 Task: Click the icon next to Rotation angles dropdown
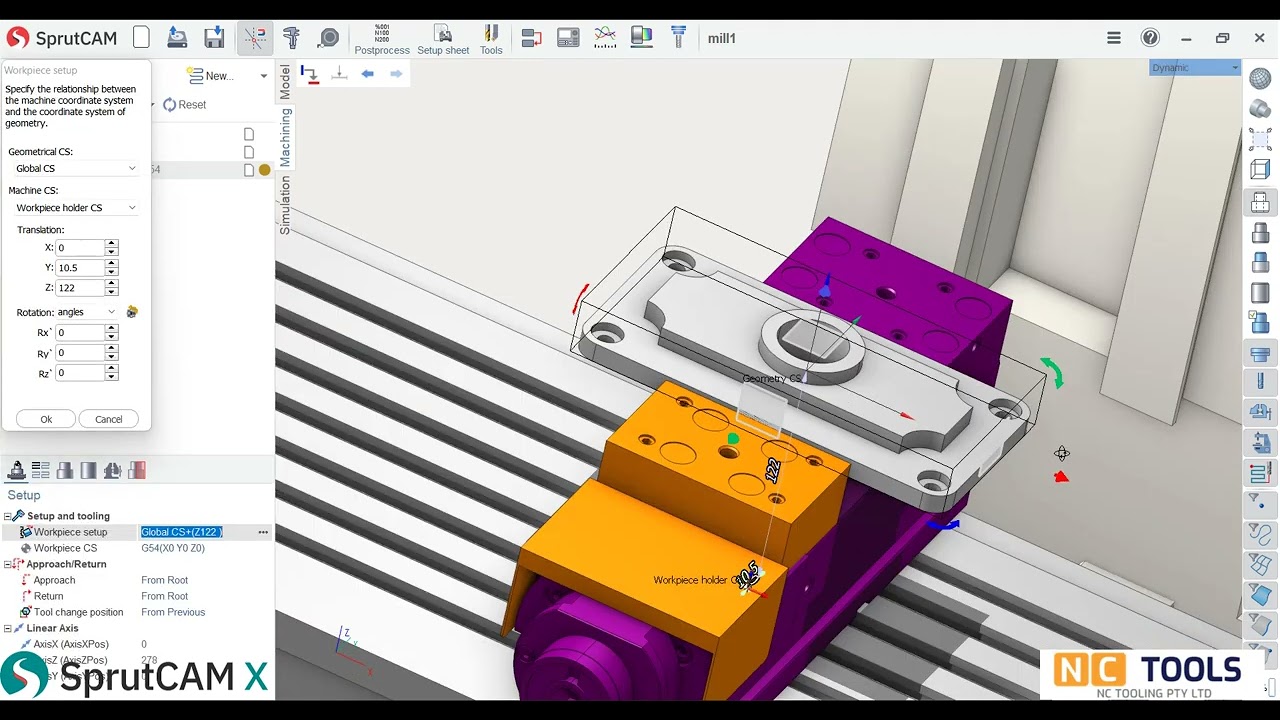click(131, 312)
